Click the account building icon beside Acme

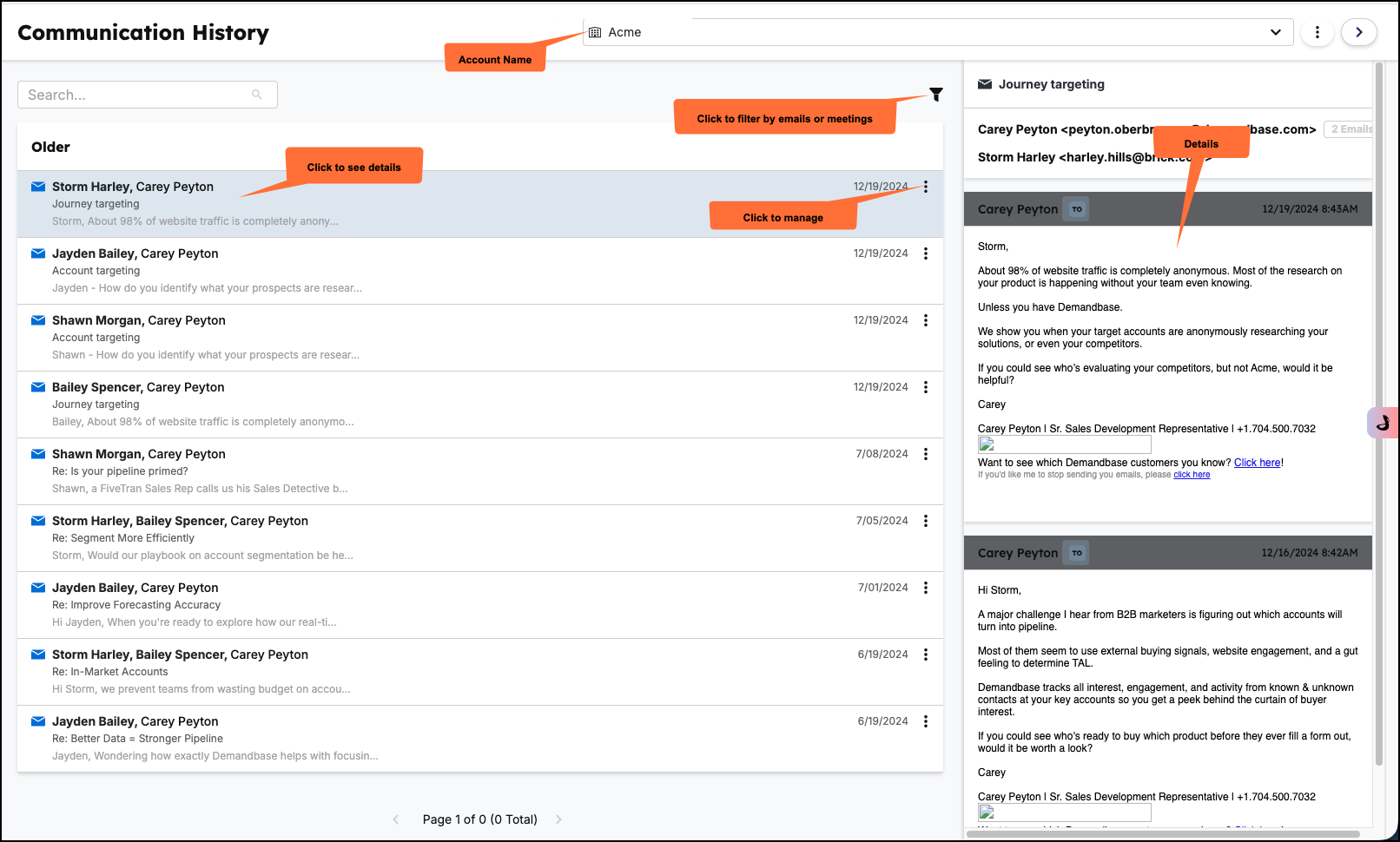coord(595,32)
